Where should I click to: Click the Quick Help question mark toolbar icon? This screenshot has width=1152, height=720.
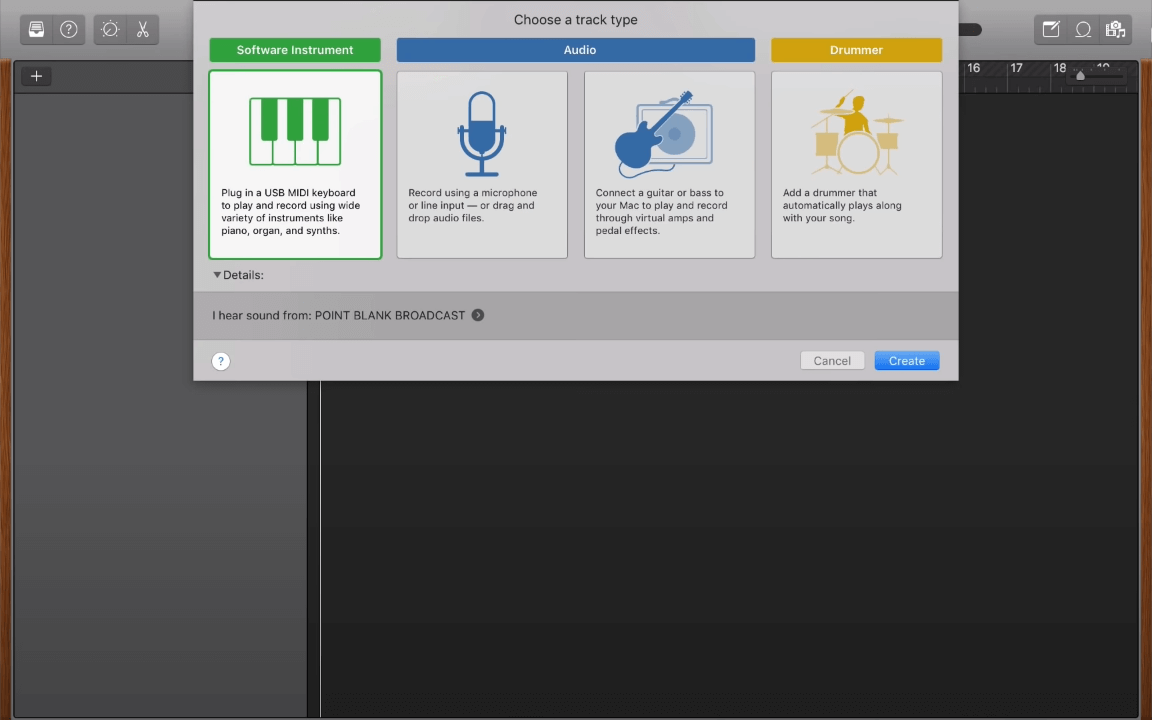point(69,30)
